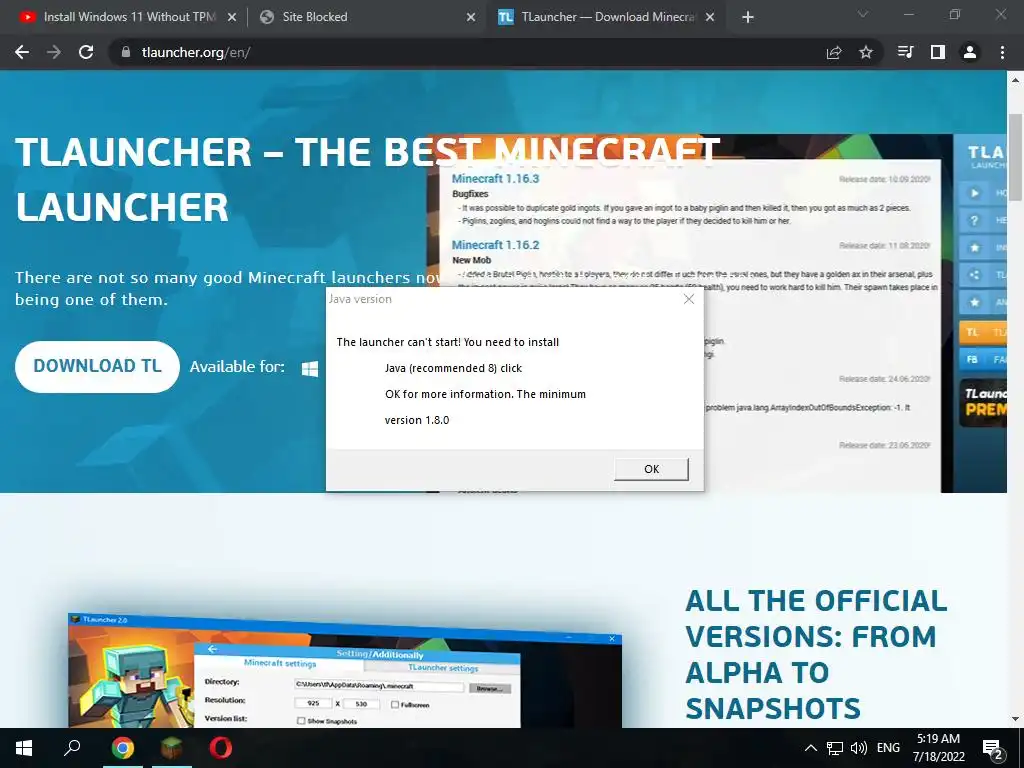Close the Site Blocked tab

click(x=471, y=18)
